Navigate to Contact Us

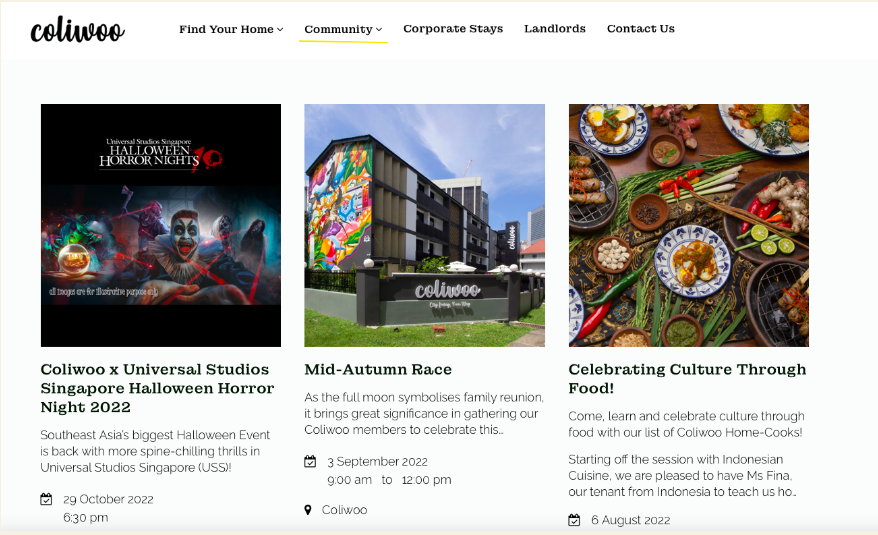641,29
